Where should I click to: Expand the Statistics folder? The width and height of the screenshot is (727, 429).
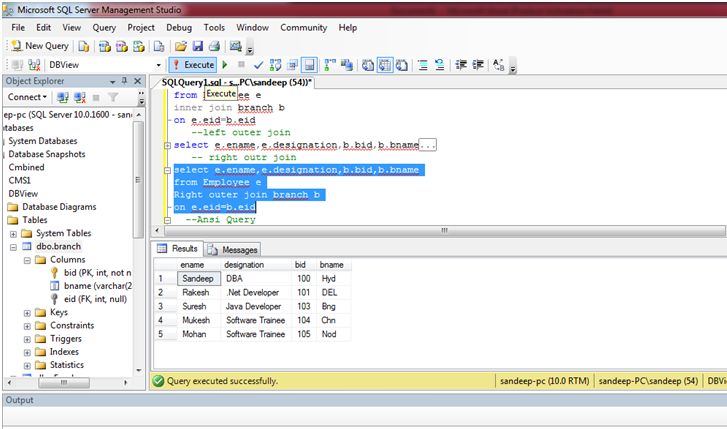(x=27, y=365)
